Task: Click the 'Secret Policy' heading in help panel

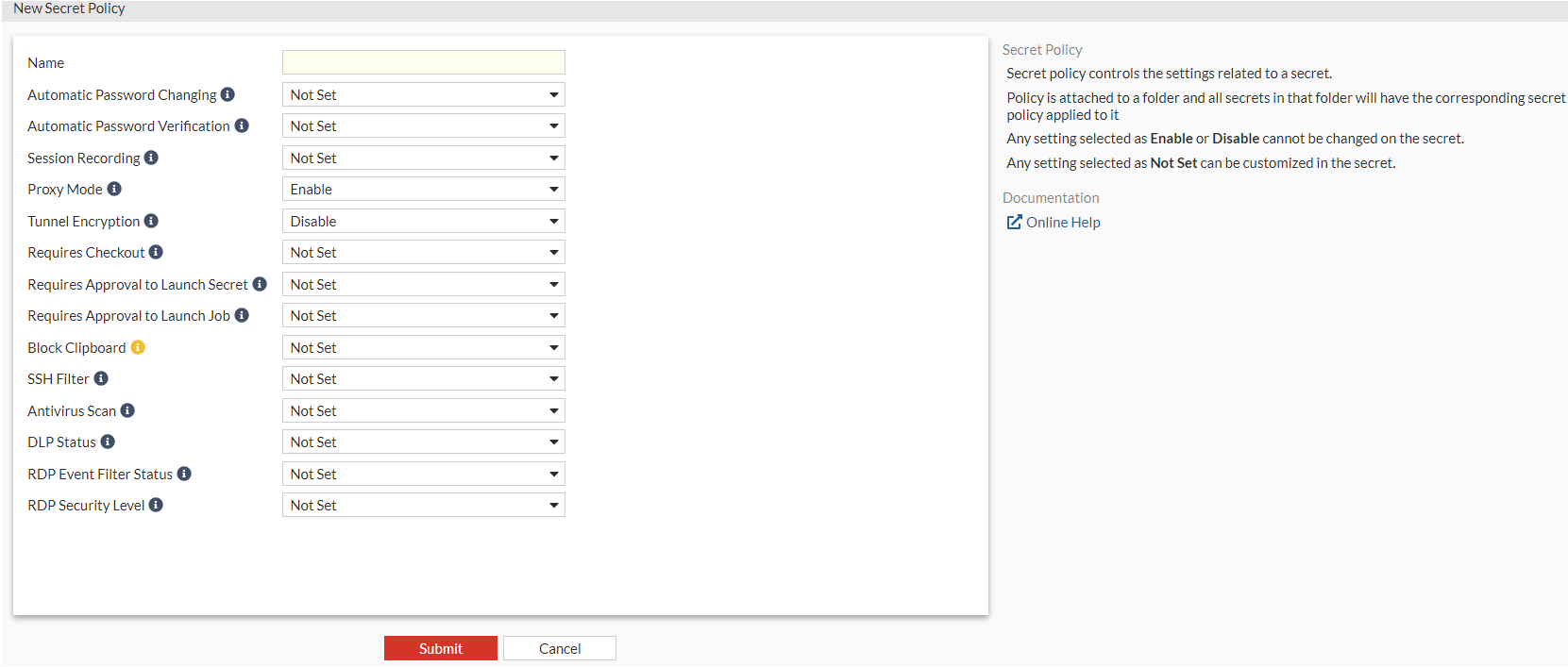Action: [1042, 49]
